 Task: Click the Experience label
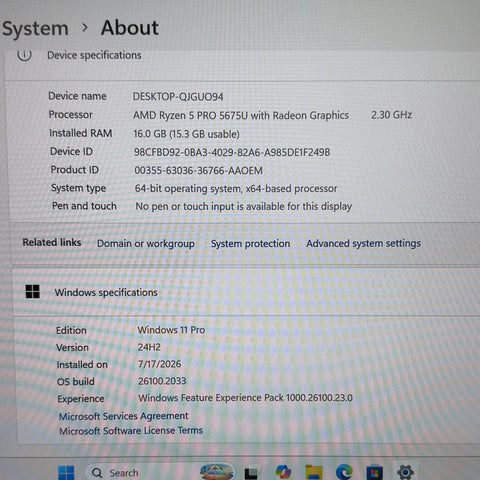click(81, 399)
